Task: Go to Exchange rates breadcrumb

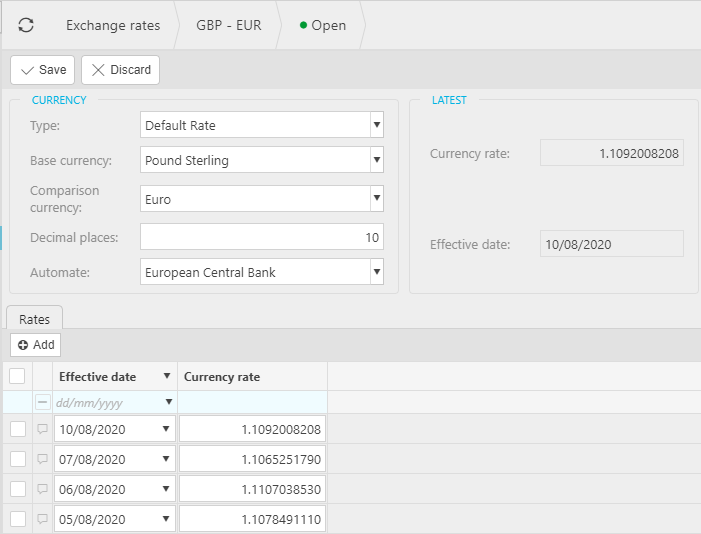Action: 113,25
